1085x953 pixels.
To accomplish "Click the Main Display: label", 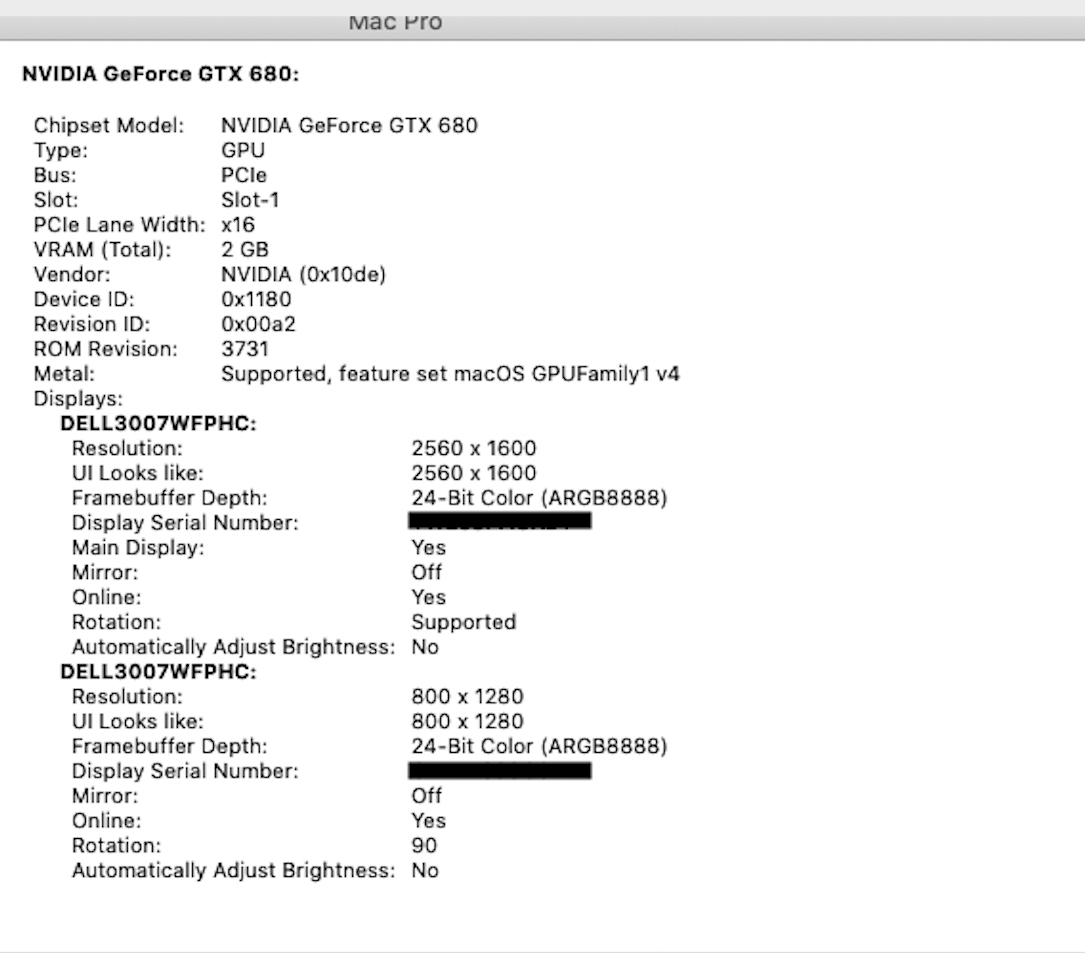I will point(138,548).
